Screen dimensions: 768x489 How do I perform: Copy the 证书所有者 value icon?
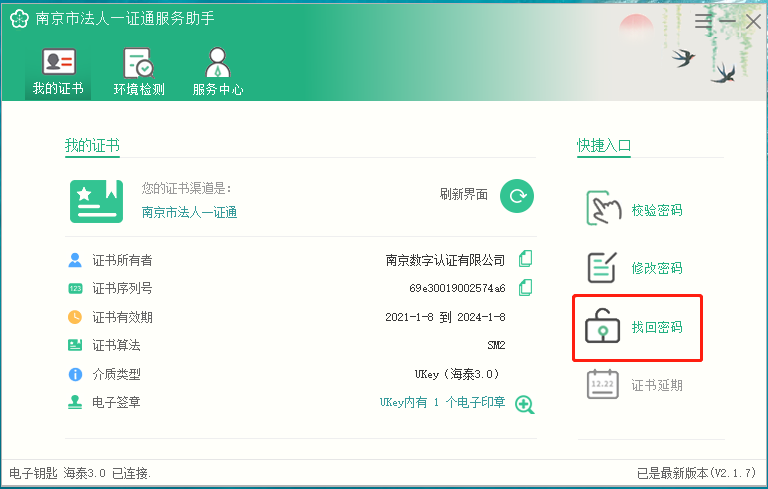526,259
